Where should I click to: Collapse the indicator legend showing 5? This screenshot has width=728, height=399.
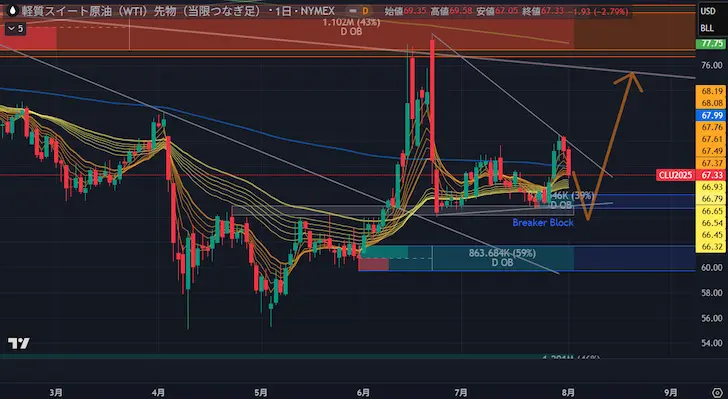pyautogui.click(x=15, y=29)
